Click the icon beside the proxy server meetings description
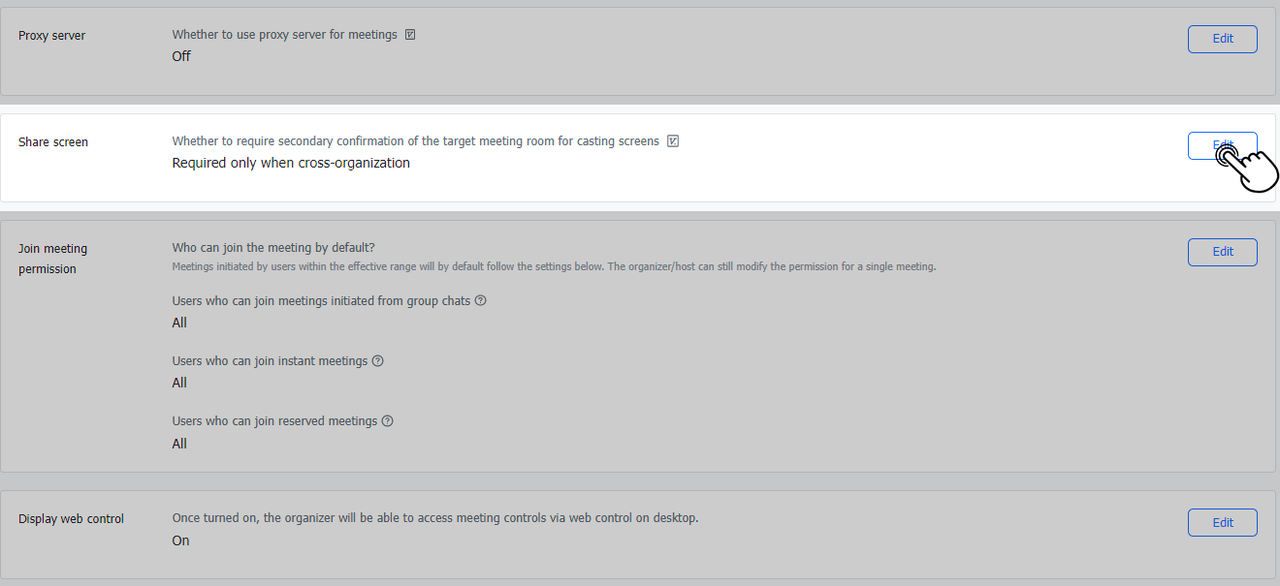This screenshot has width=1280, height=586. click(x=410, y=35)
